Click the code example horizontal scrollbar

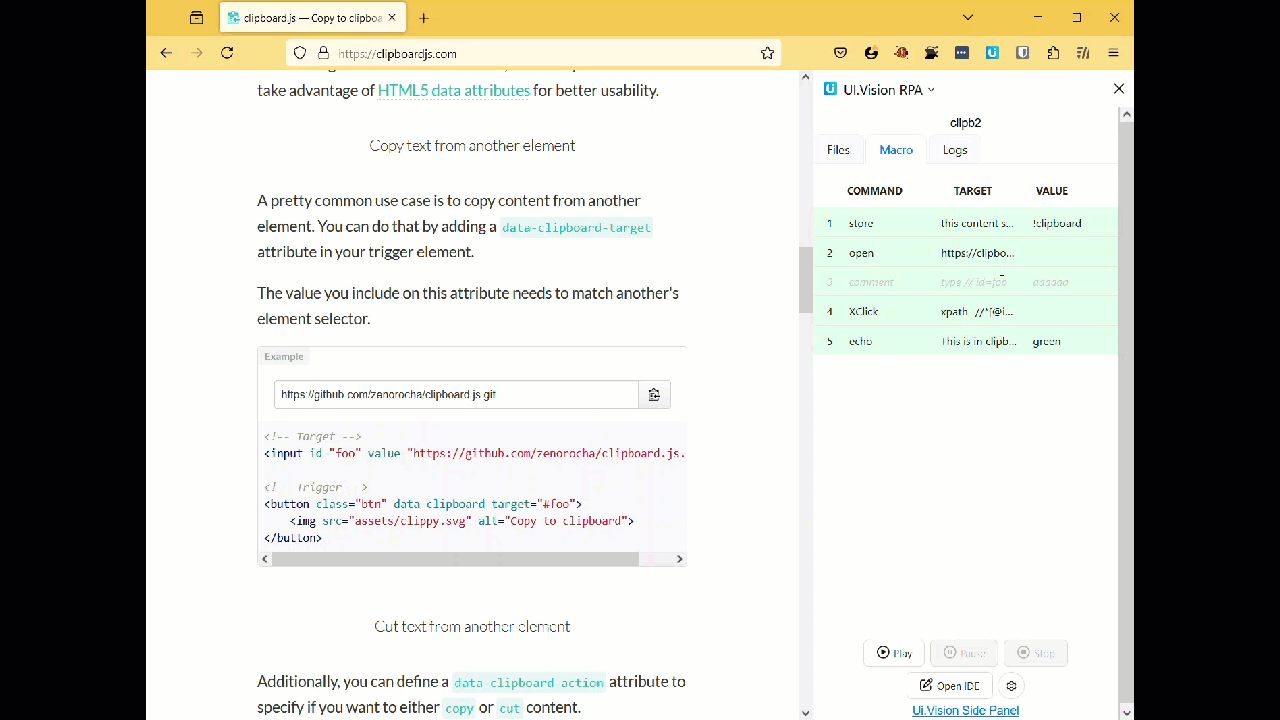point(455,559)
